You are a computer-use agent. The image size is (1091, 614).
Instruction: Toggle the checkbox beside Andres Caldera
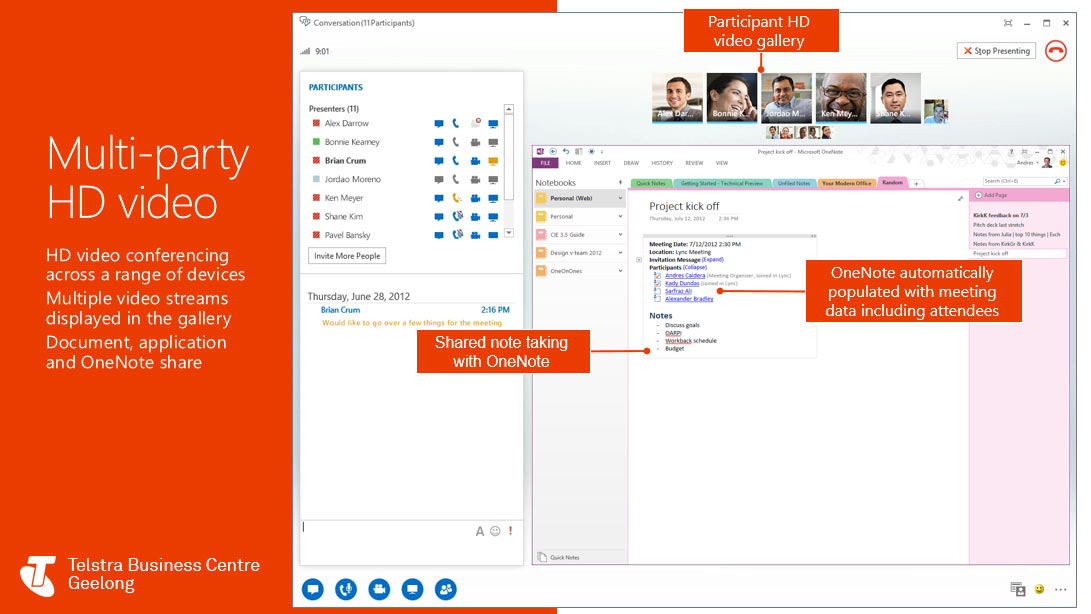click(x=657, y=276)
